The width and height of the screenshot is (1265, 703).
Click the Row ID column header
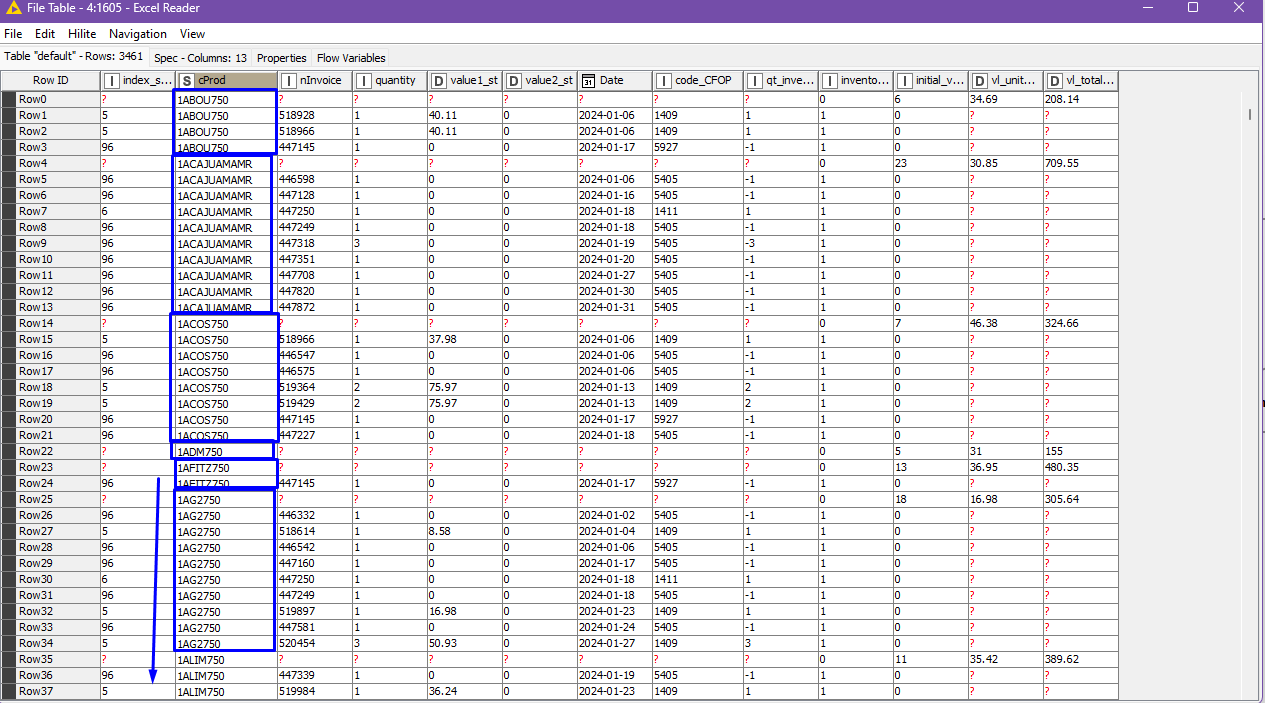(50, 80)
